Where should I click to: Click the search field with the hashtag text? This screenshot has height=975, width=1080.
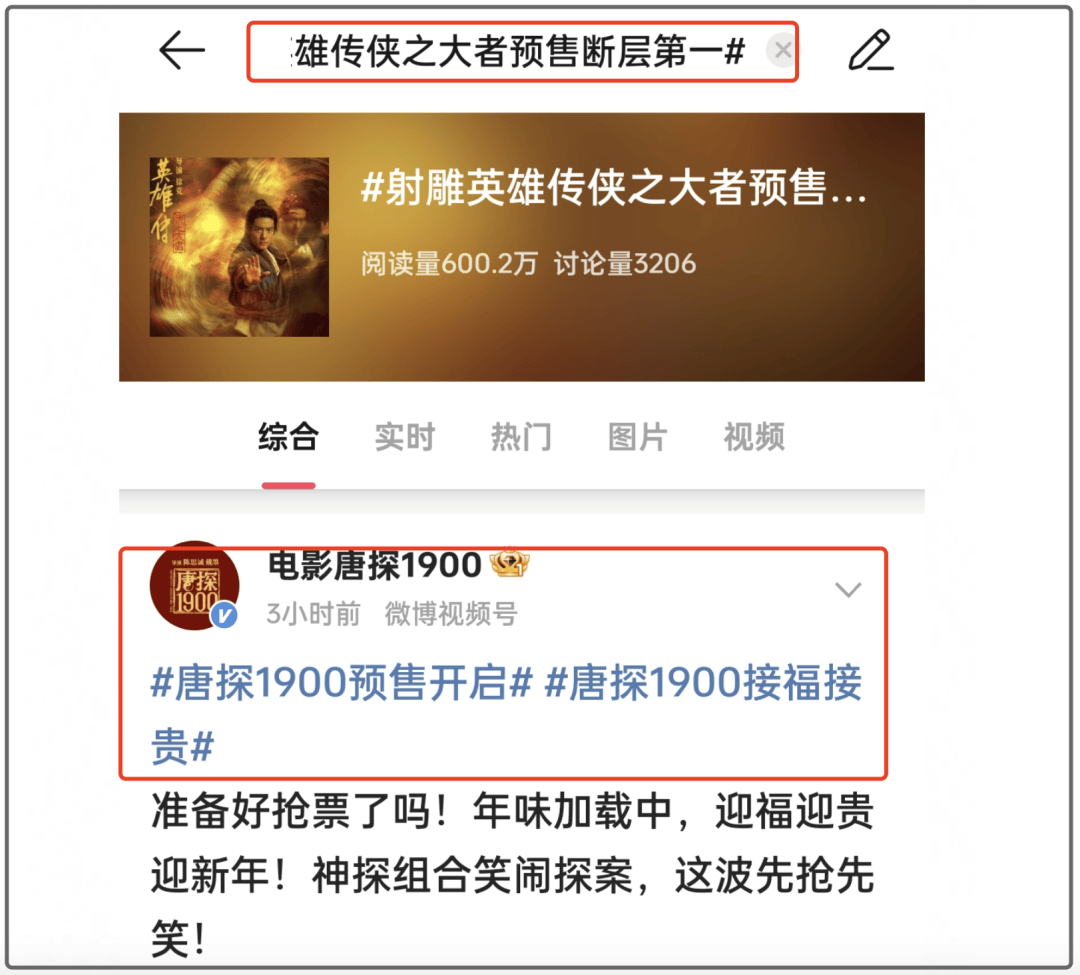coord(523,52)
